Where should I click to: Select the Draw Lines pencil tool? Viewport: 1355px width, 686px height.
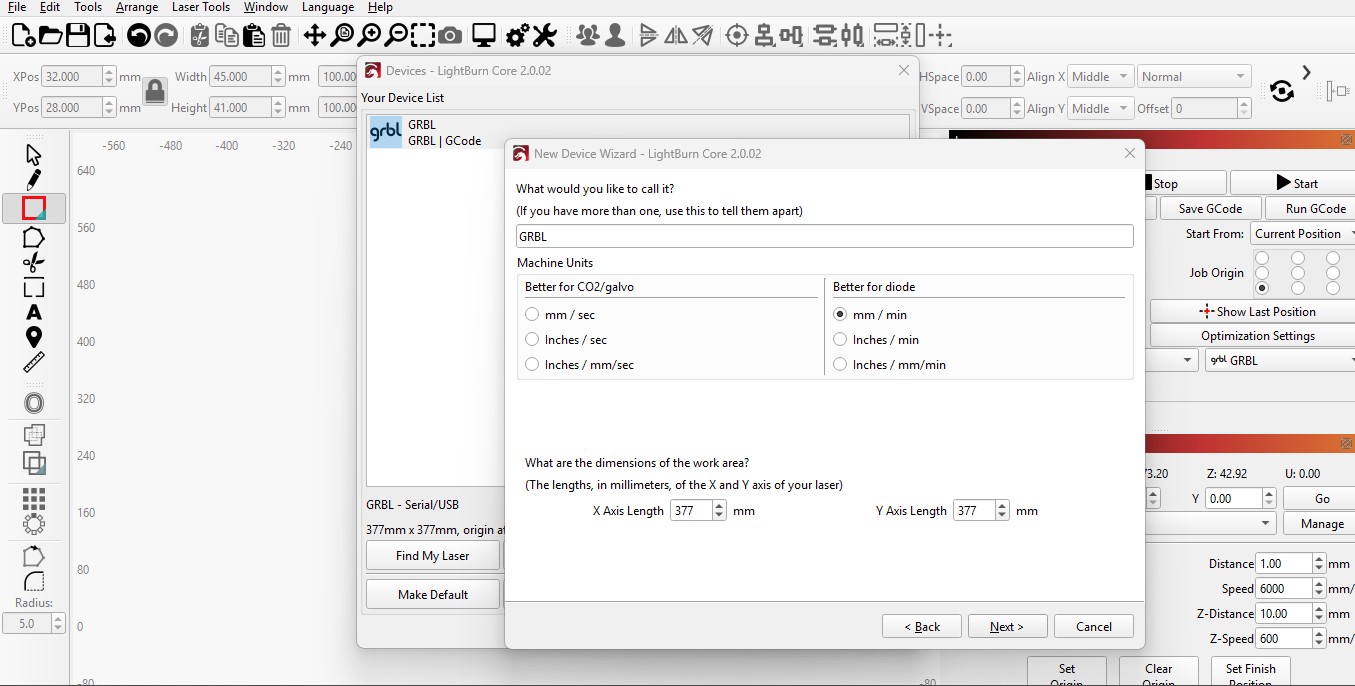point(33,180)
